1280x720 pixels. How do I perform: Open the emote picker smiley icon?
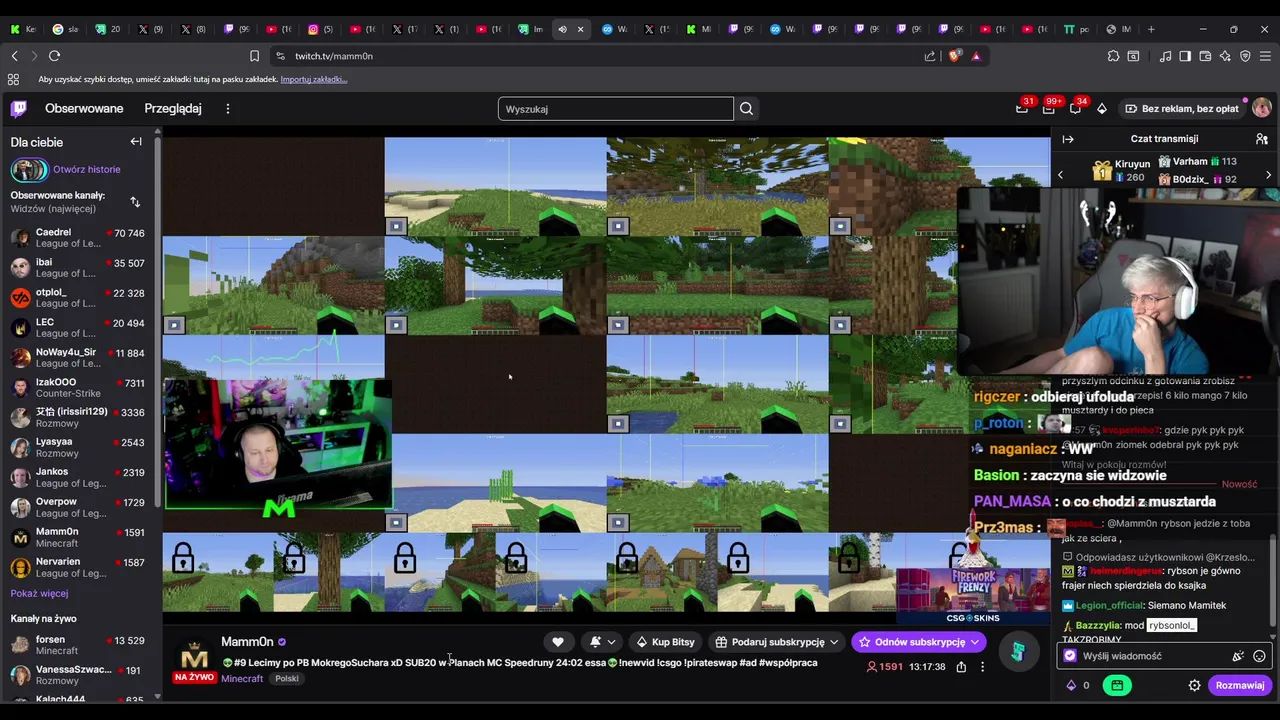pyautogui.click(x=1259, y=656)
